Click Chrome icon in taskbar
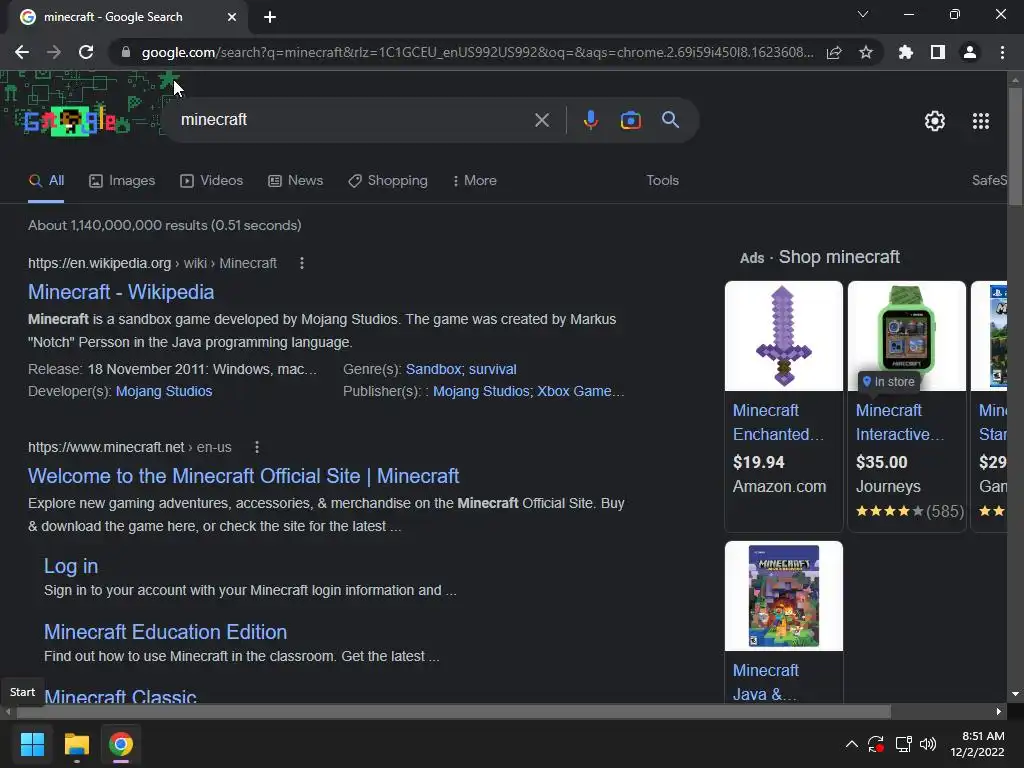This screenshot has height=768, width=1024. pos(121,744)
